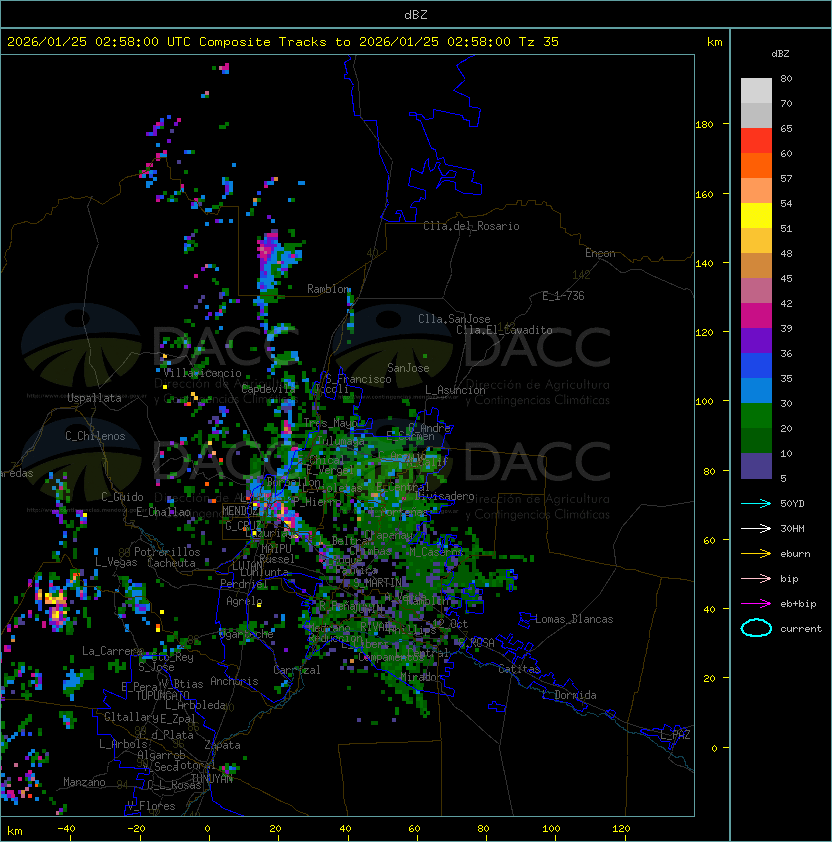Click the Catitas place label
Screen dimensions: 832x842
[x=519, y=669]
